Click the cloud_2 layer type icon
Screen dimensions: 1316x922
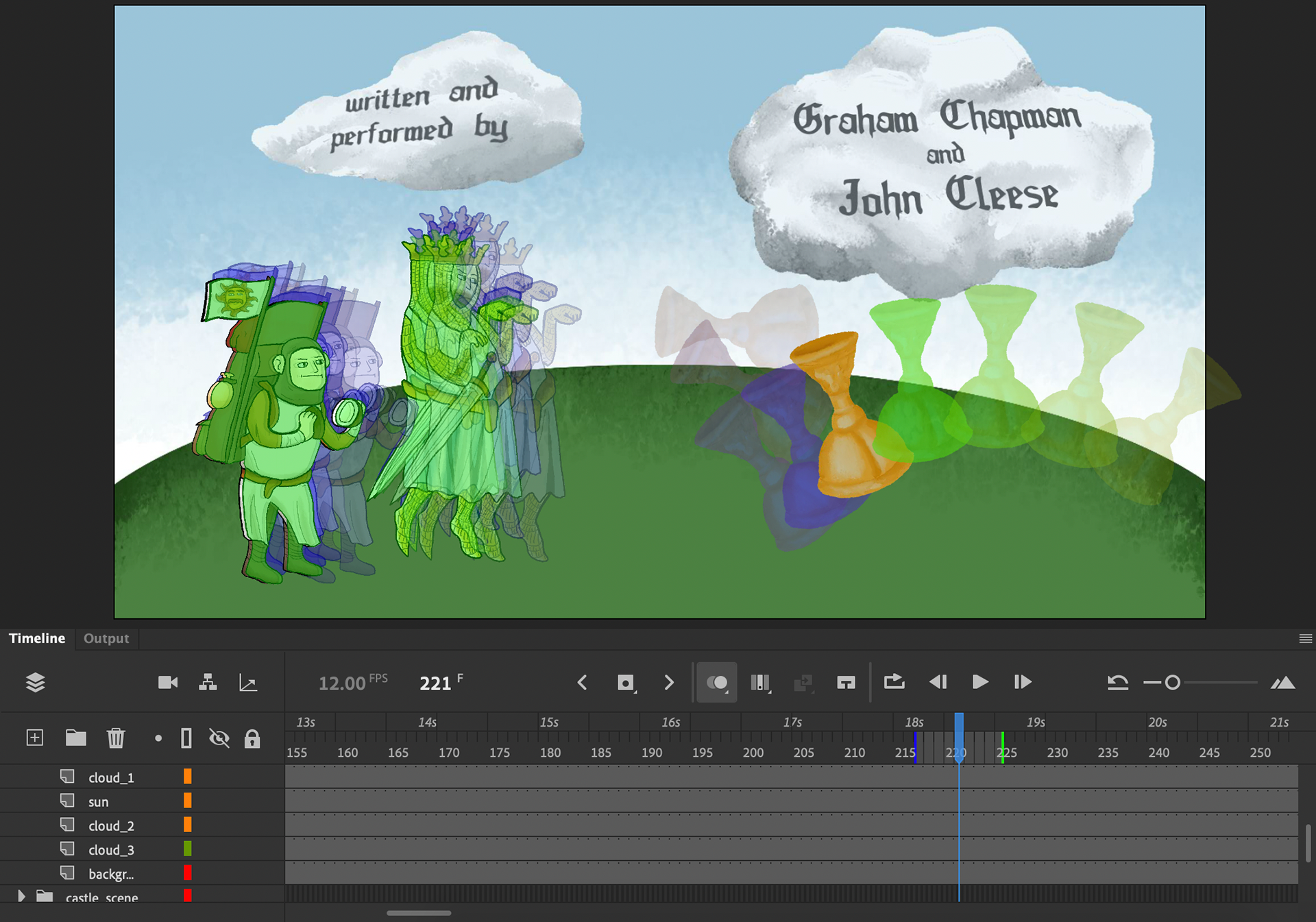click(67, 824)
